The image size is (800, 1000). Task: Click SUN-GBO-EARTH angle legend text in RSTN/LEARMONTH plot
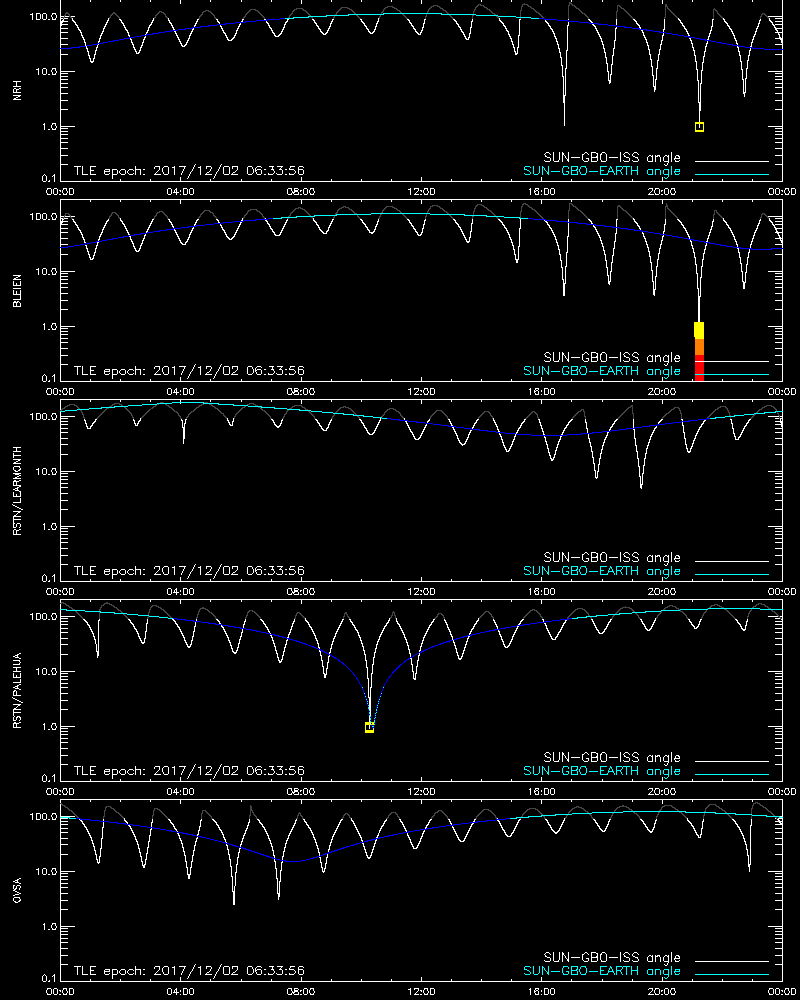602,571
